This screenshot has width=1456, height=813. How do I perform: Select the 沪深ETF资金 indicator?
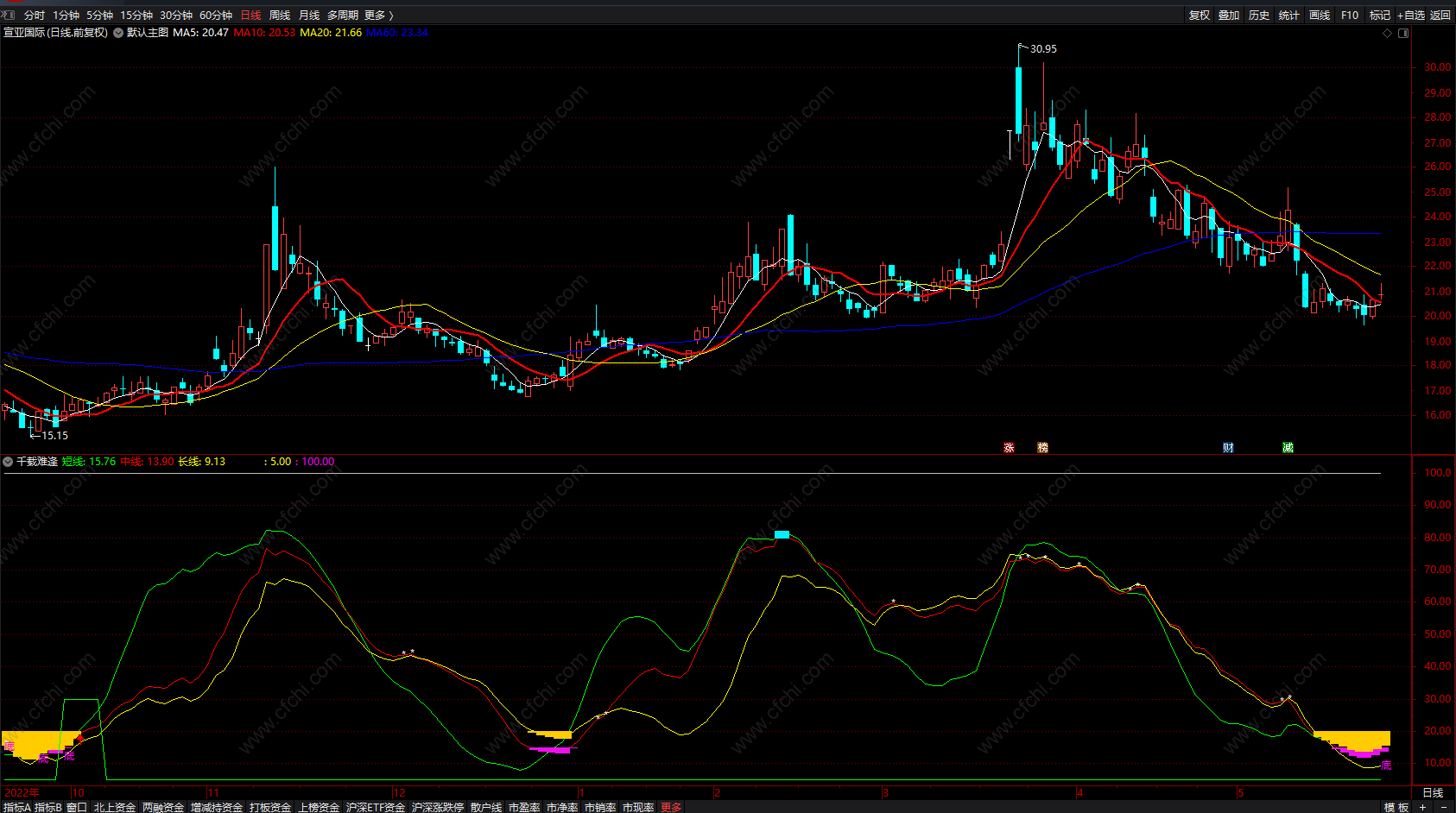(376, 807)
